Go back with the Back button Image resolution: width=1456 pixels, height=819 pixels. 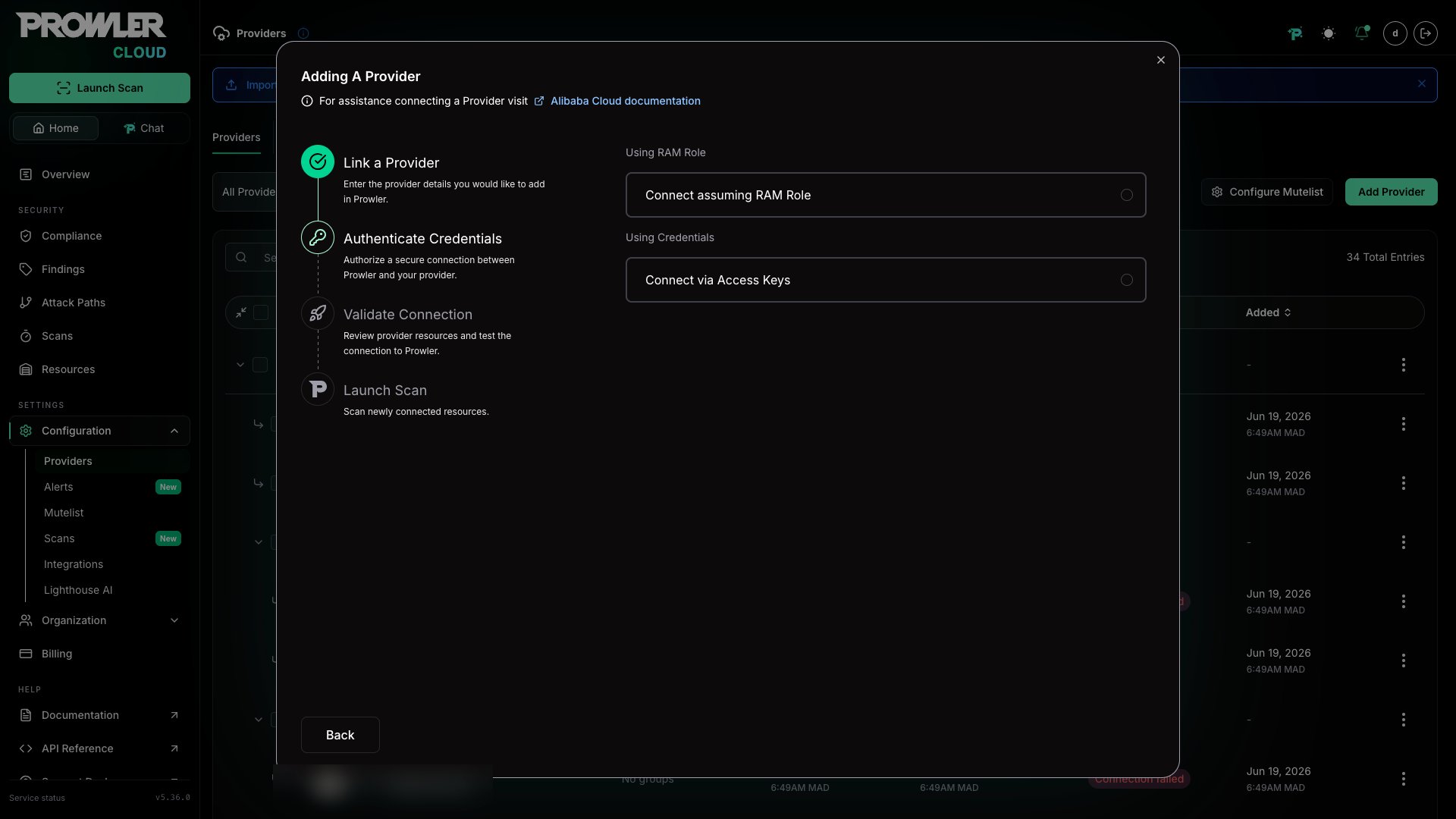(340, 735)
